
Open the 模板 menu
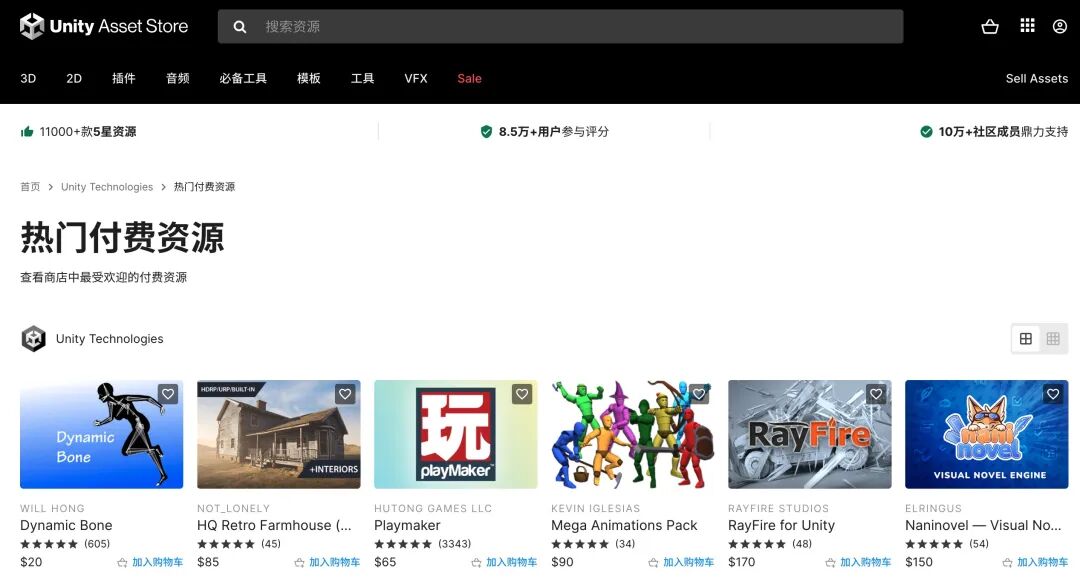pyautogui.click(x=309, y=79)
